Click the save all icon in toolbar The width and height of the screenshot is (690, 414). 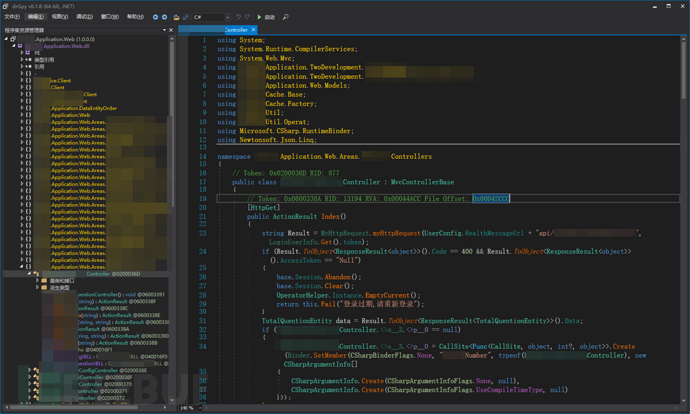tap(186, 17)
